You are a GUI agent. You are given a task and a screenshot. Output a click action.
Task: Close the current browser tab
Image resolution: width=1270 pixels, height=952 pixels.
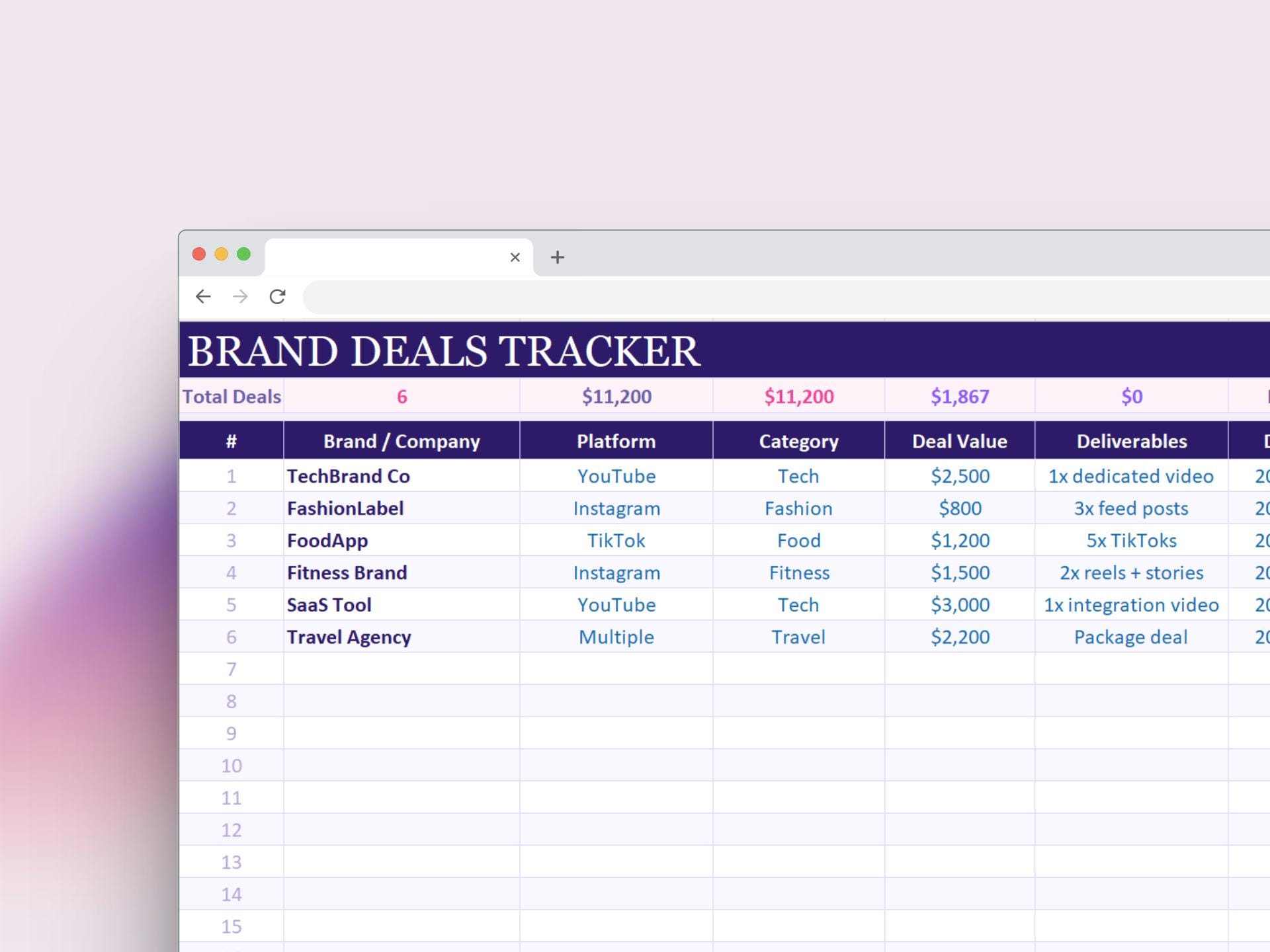[515, 257]
